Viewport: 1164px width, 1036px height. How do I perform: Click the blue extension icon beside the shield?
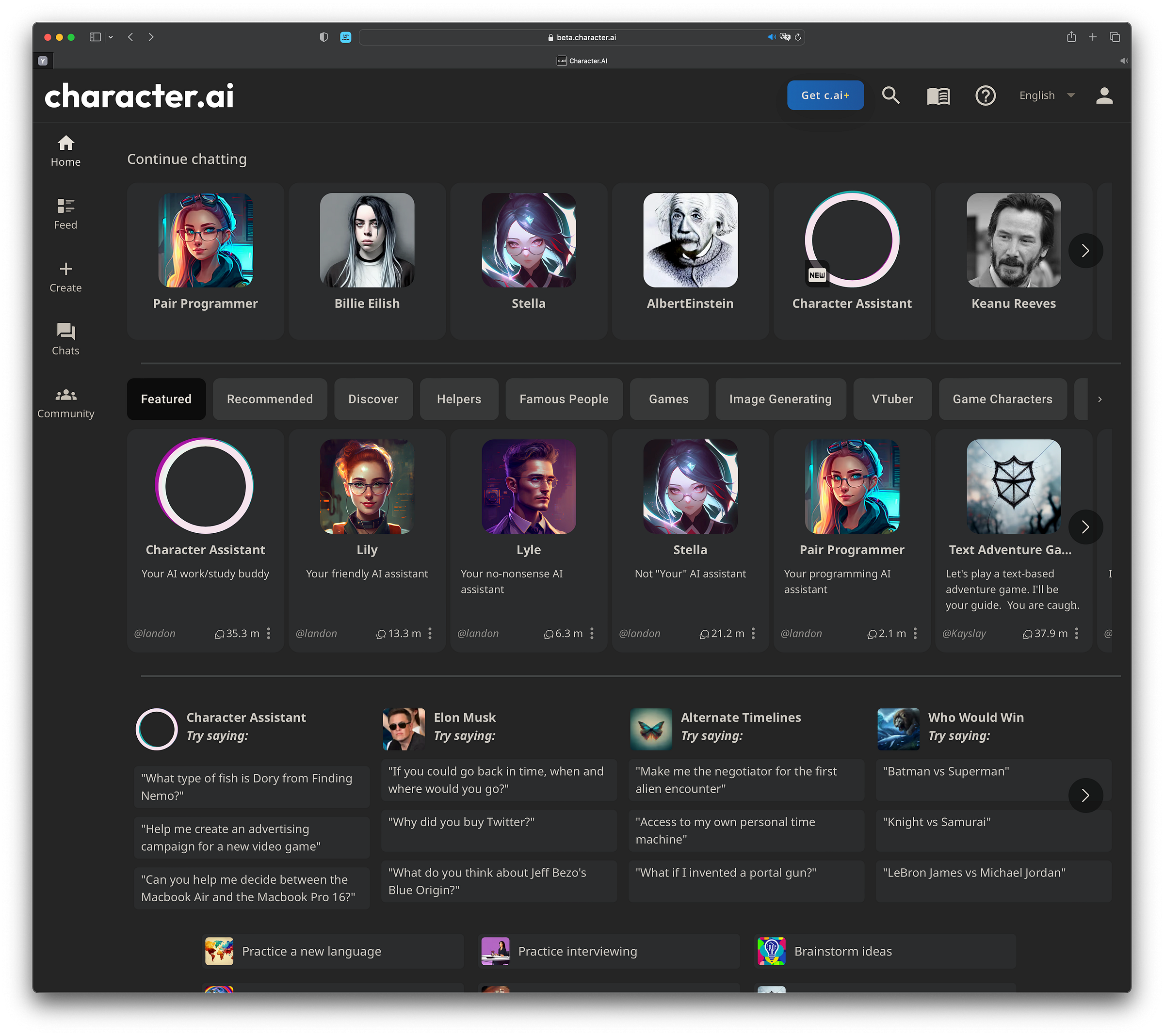click(x=346, y=37)
